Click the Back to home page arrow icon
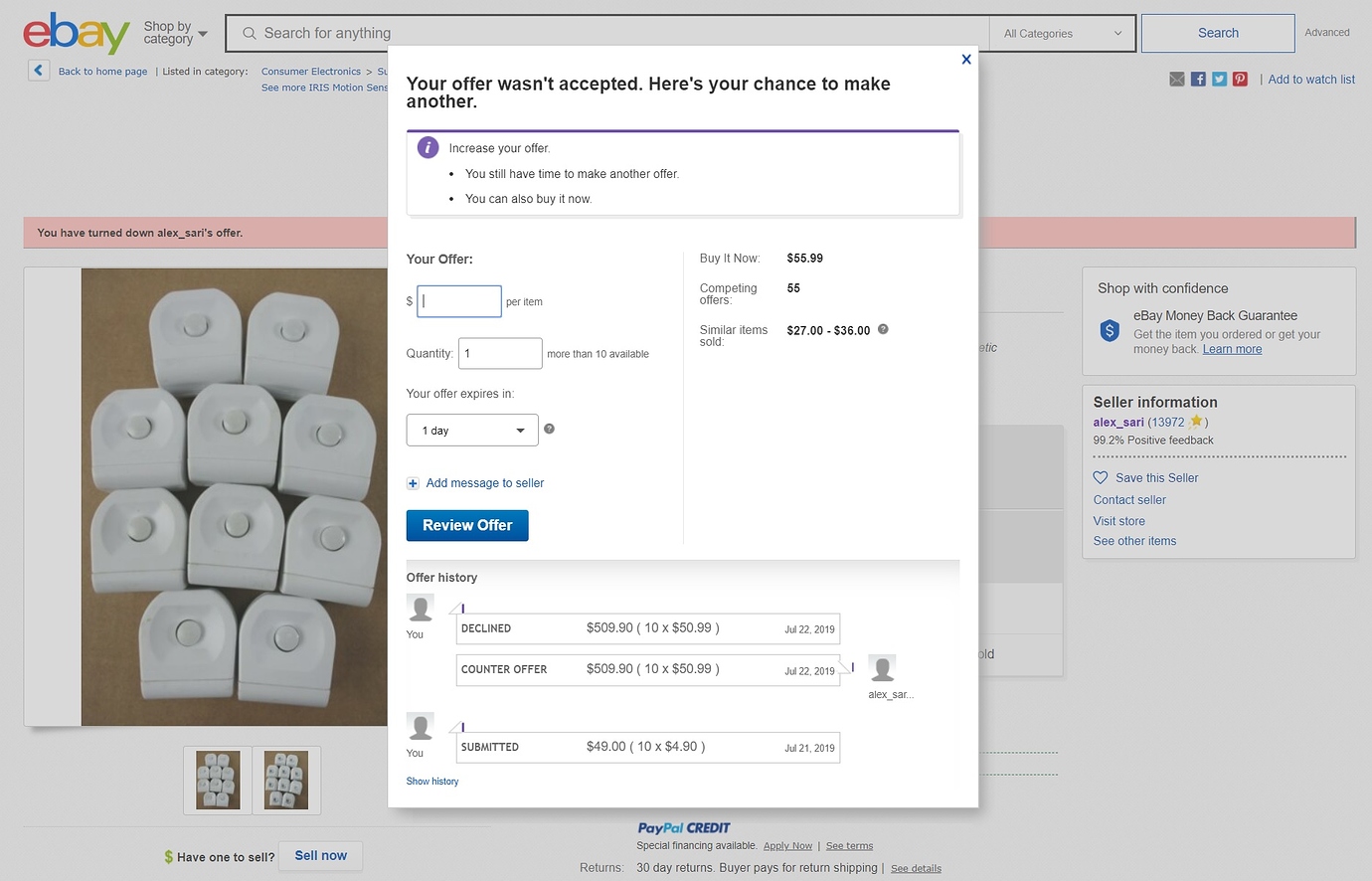This screenshot has width=1372, height=881. tap(39, 71)
